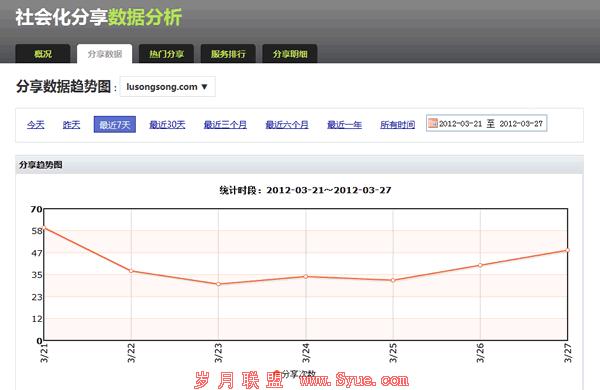Choose the 最近六个月 range link
Screen dimensions: 600x390
(287, 125)
